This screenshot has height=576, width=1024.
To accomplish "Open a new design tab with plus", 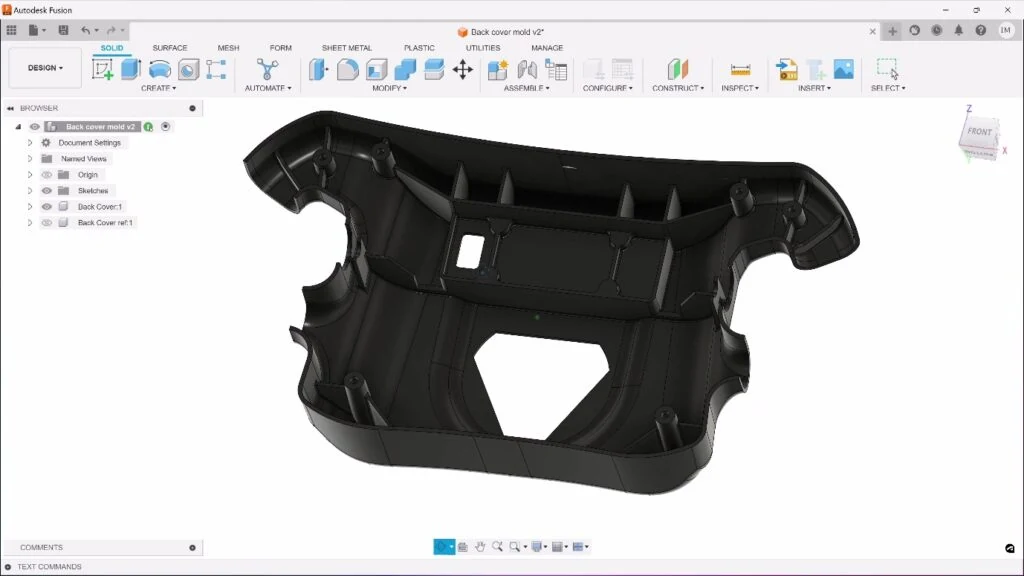I will point(892,31).
